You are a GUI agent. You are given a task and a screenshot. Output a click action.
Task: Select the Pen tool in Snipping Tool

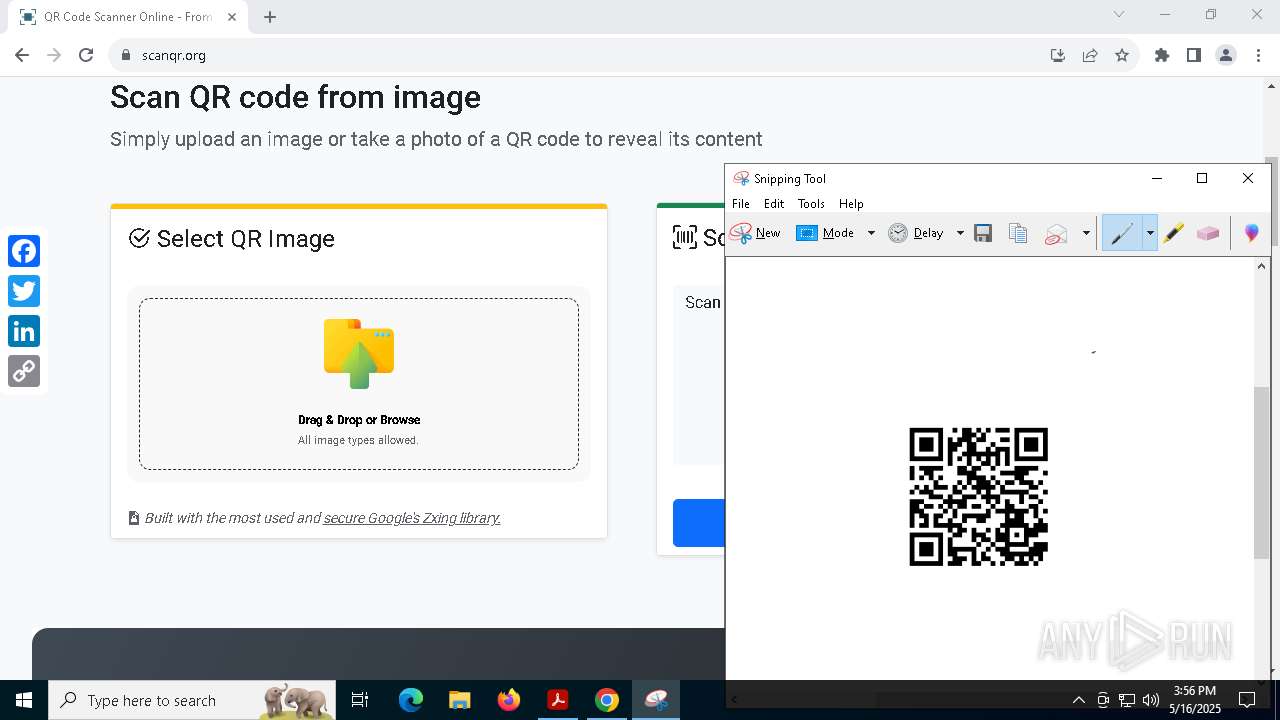click(1122, 233)
